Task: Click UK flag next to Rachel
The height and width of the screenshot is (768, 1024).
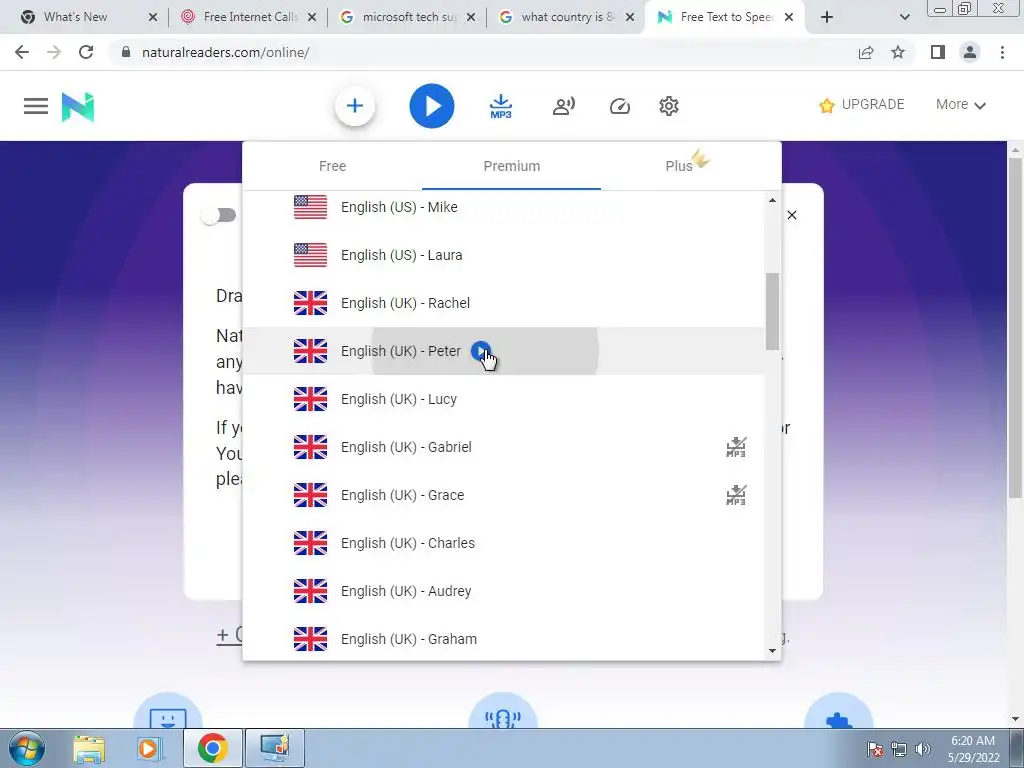Action: click(x=310, y=303)
